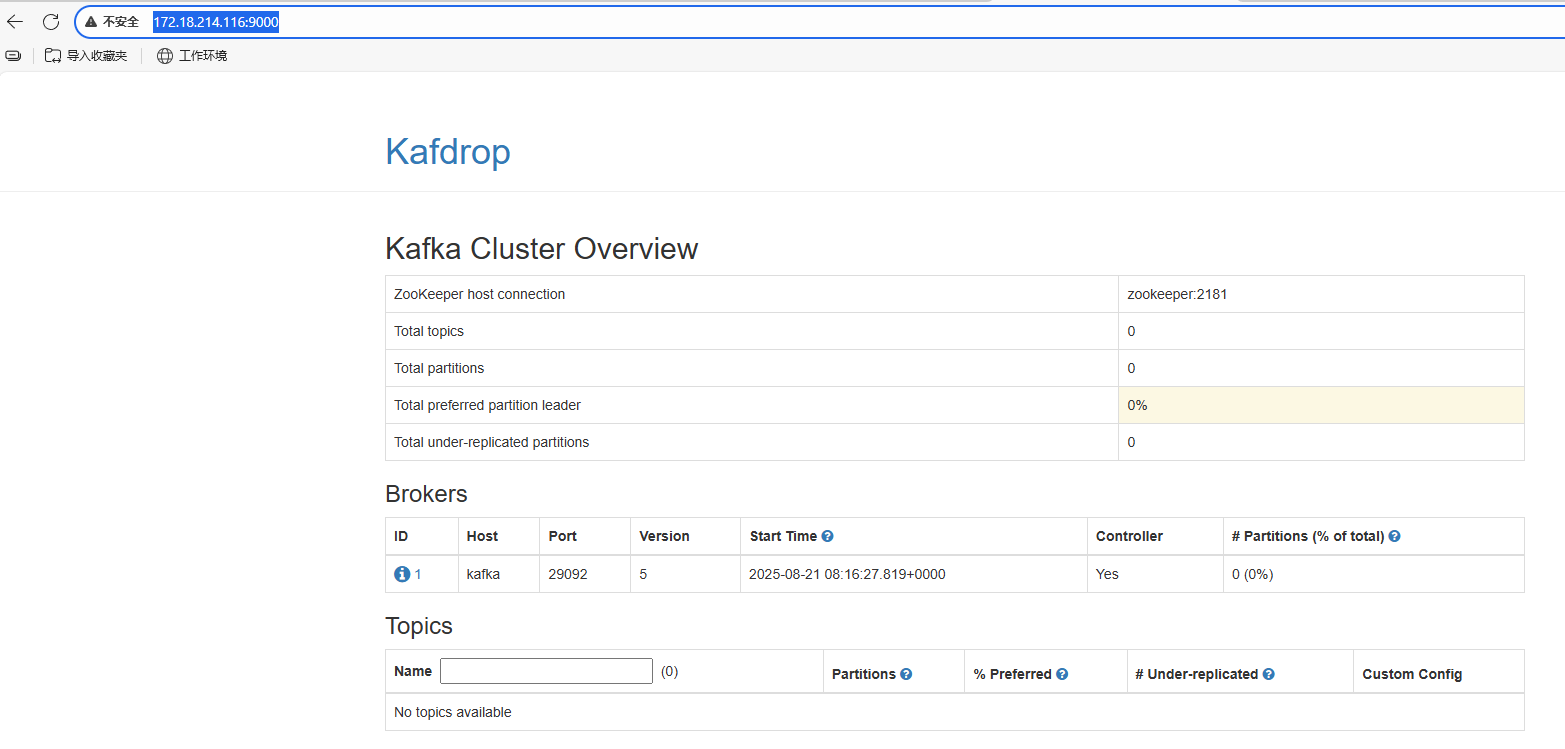Click the # Under-replicated help icon
This screenshot has width=1565, height=749.
pos(1268,674)
